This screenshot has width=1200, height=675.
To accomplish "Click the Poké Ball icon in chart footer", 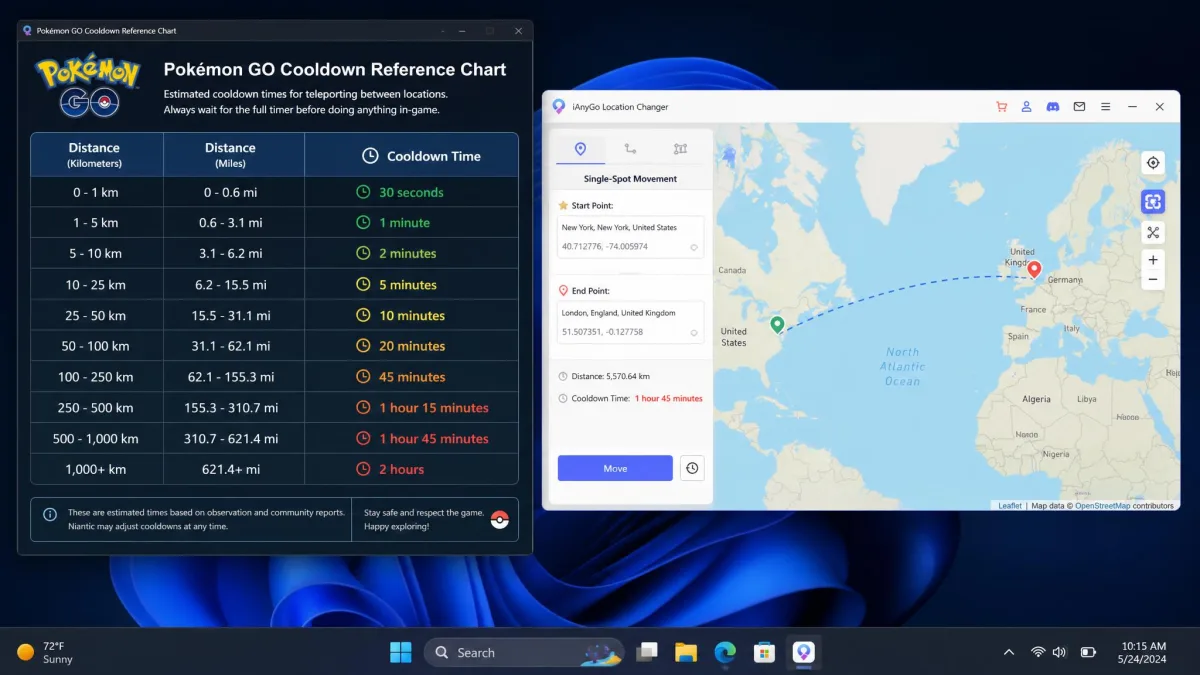I will (x=499, y=519).
